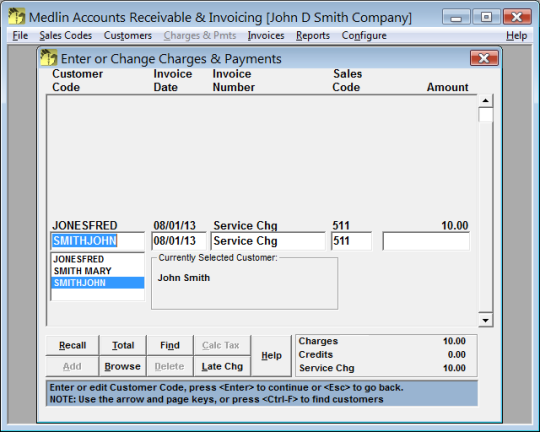Open the File menu
Viewport: 540px width, 432px height.
pos(20,35)
